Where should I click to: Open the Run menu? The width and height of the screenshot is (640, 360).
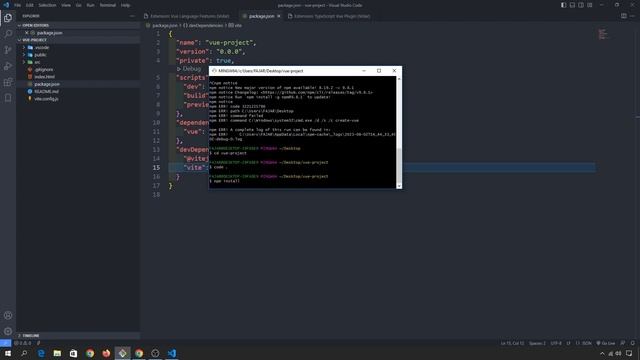pyautogui.click(x=91, y=5)
